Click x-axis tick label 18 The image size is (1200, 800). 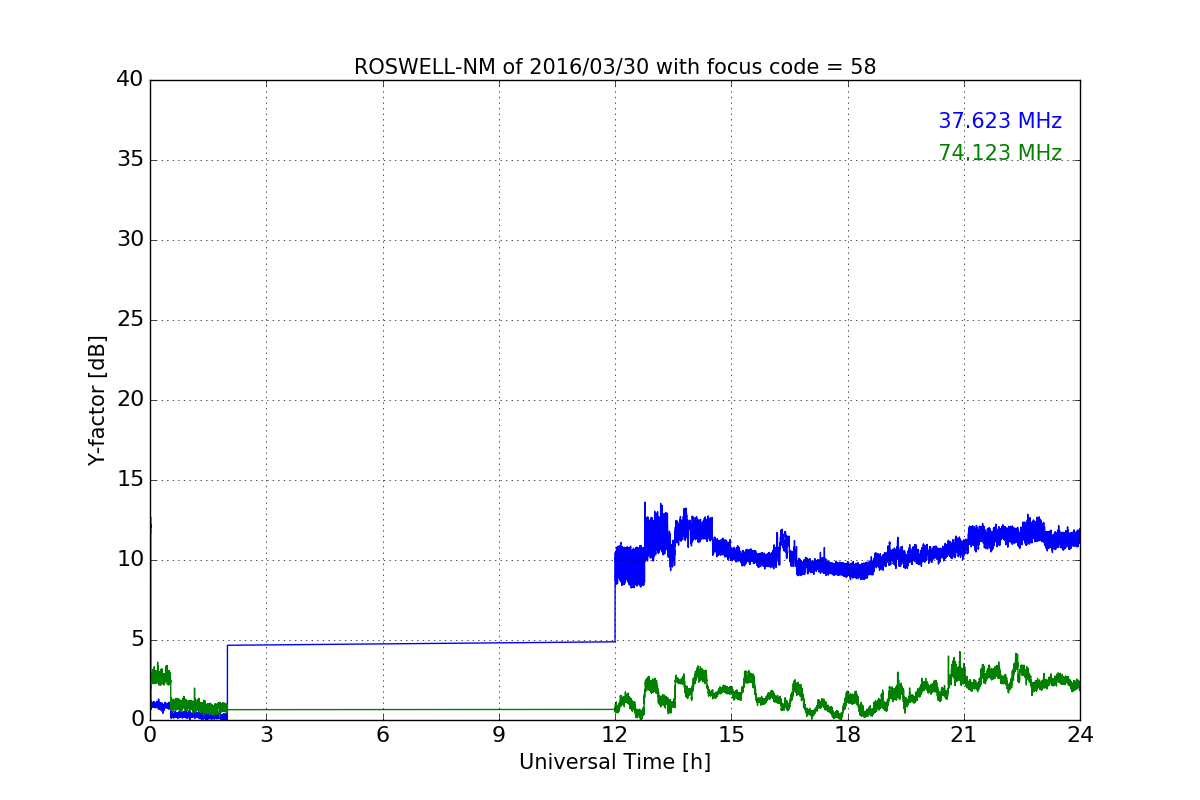click(x=848, y=735)
